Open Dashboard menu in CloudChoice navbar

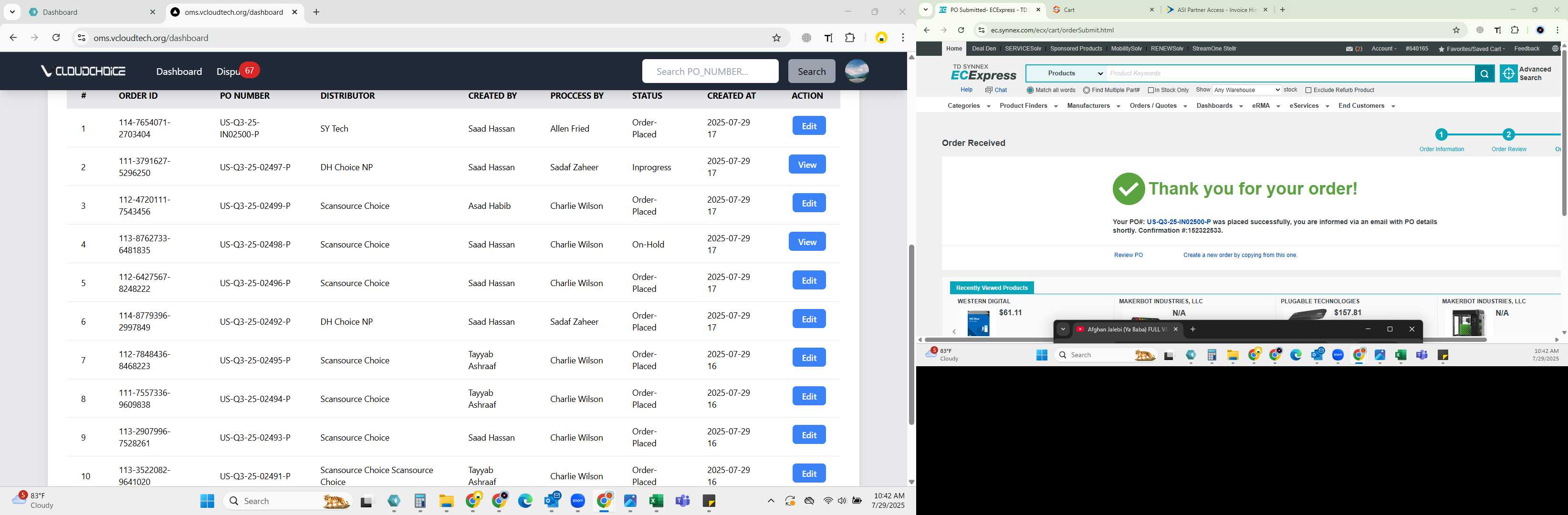(179, 72)
